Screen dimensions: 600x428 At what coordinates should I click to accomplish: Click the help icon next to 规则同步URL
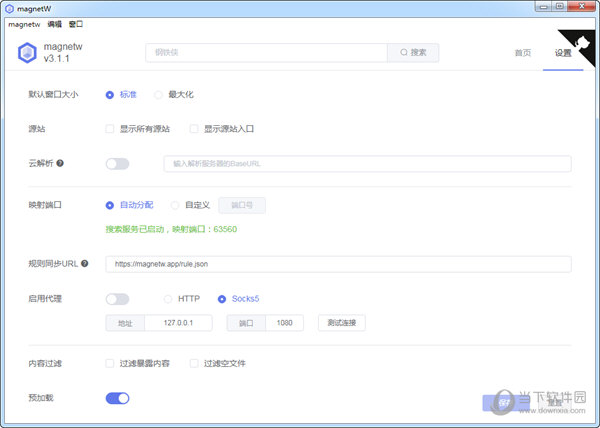point(85,264)
